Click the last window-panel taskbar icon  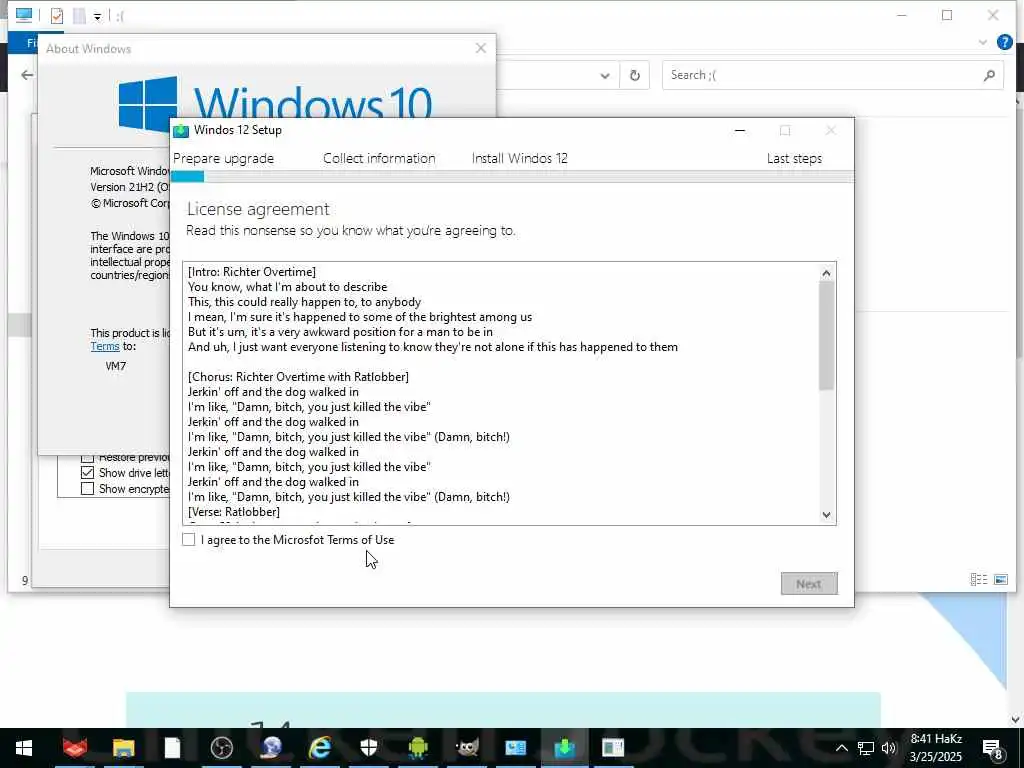coord(613,747)
